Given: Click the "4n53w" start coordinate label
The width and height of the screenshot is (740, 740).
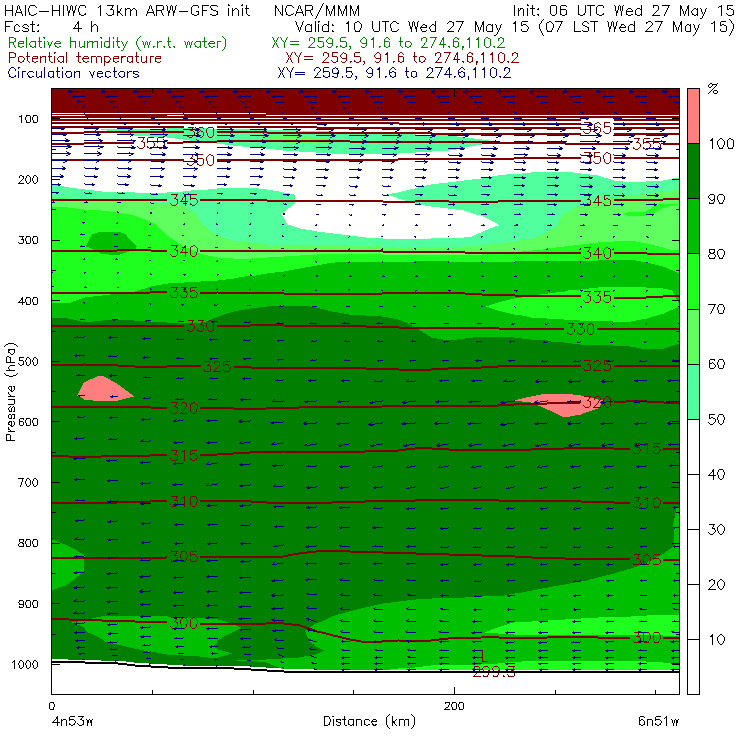Looking at the screenshot, I should coord(73,721).
